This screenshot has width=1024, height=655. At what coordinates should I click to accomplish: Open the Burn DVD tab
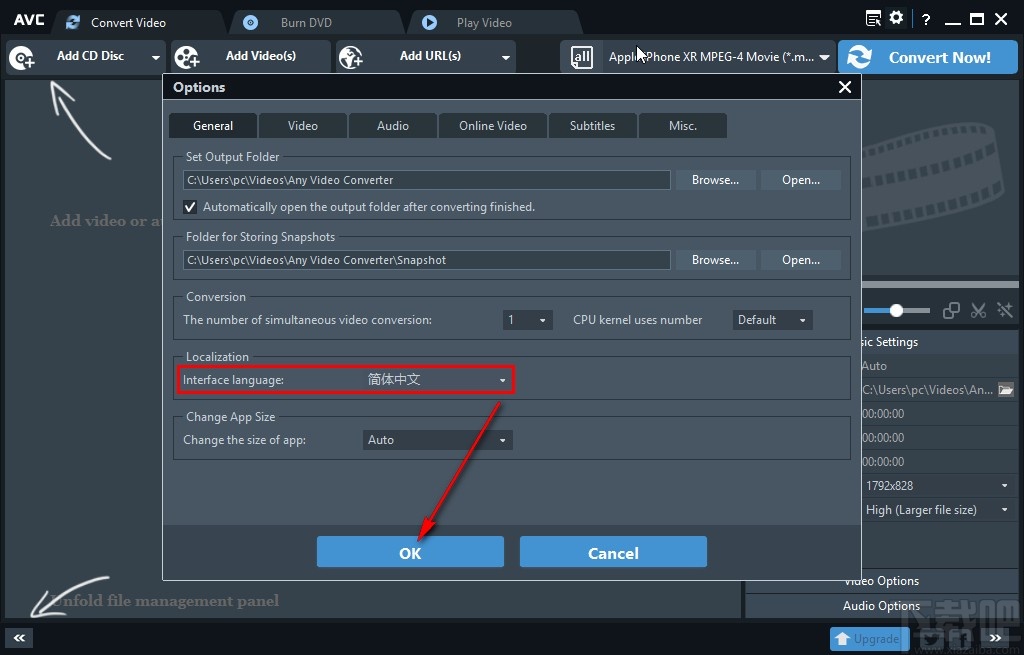pyautogui.click(x=306, y=22)
